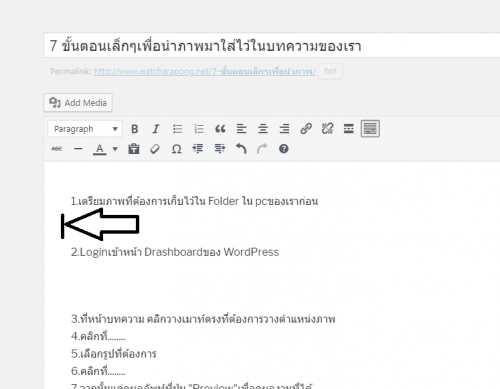Align text left
The image size is (500, 389).
(241, 129)
